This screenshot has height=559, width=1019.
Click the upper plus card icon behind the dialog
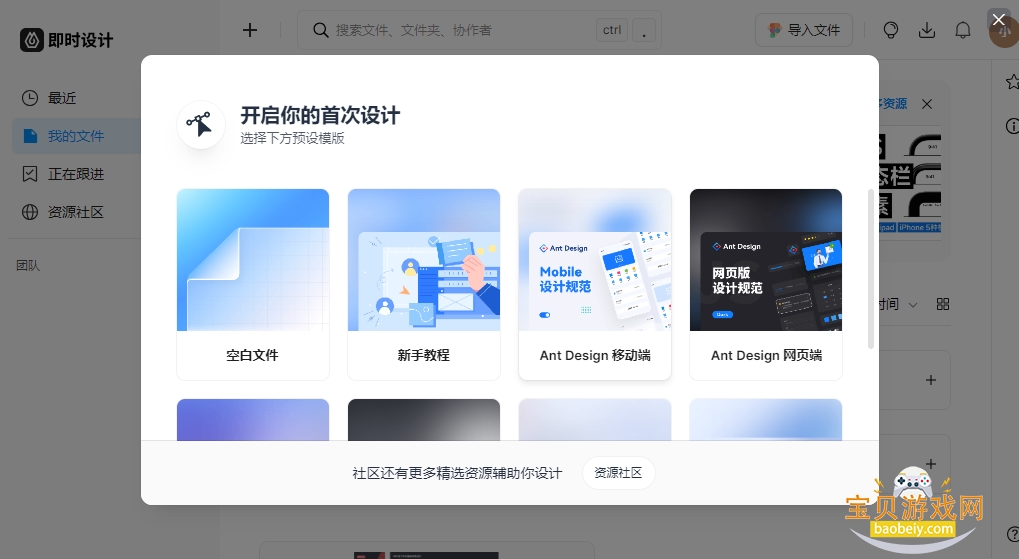931,380
